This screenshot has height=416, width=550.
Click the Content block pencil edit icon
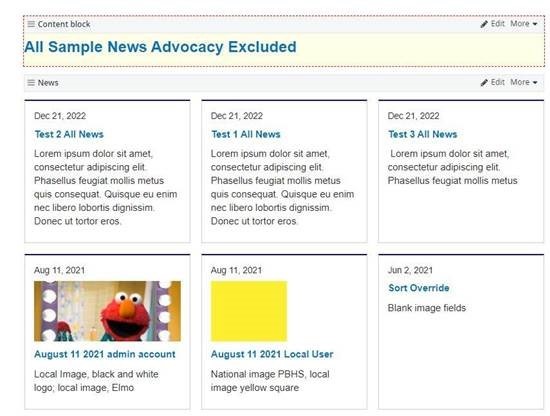pos(484,24)
